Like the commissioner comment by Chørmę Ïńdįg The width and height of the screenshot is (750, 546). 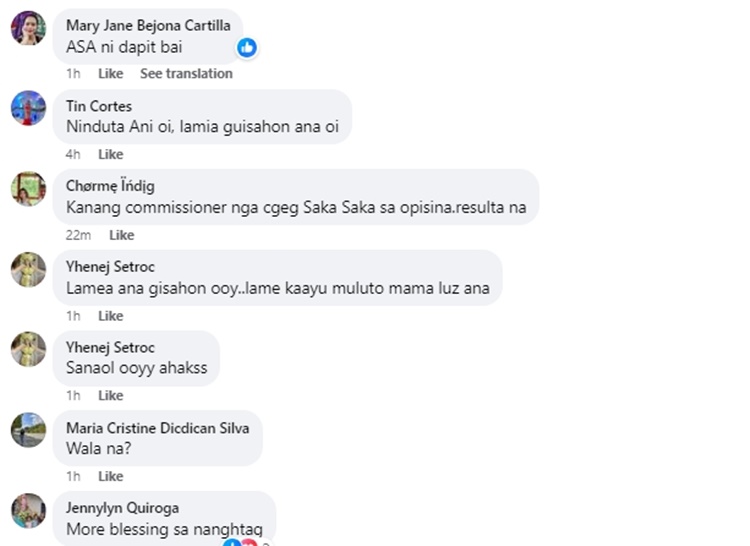point(121,235)
